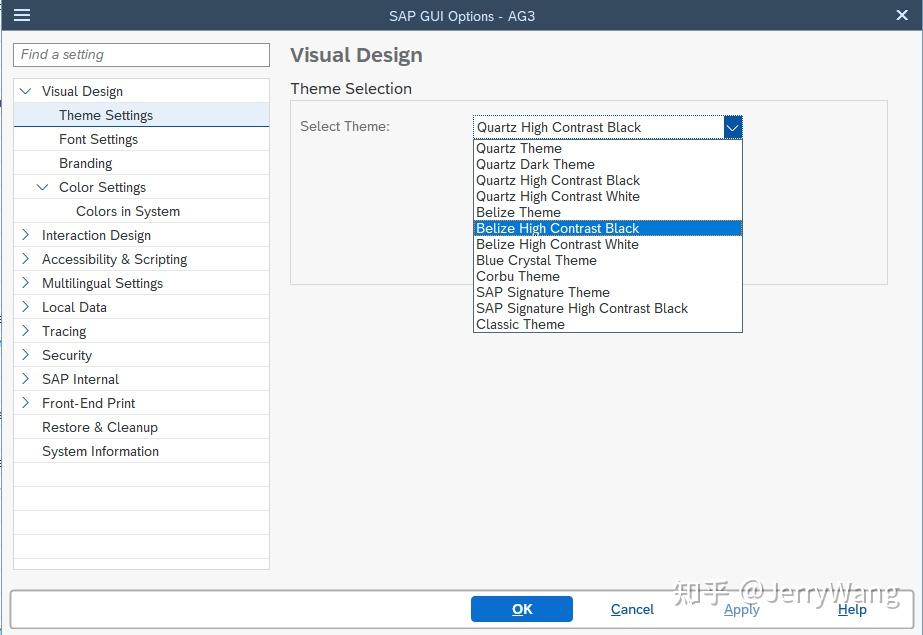
Task: Expand the Local Data node
Action: (25, 307)
